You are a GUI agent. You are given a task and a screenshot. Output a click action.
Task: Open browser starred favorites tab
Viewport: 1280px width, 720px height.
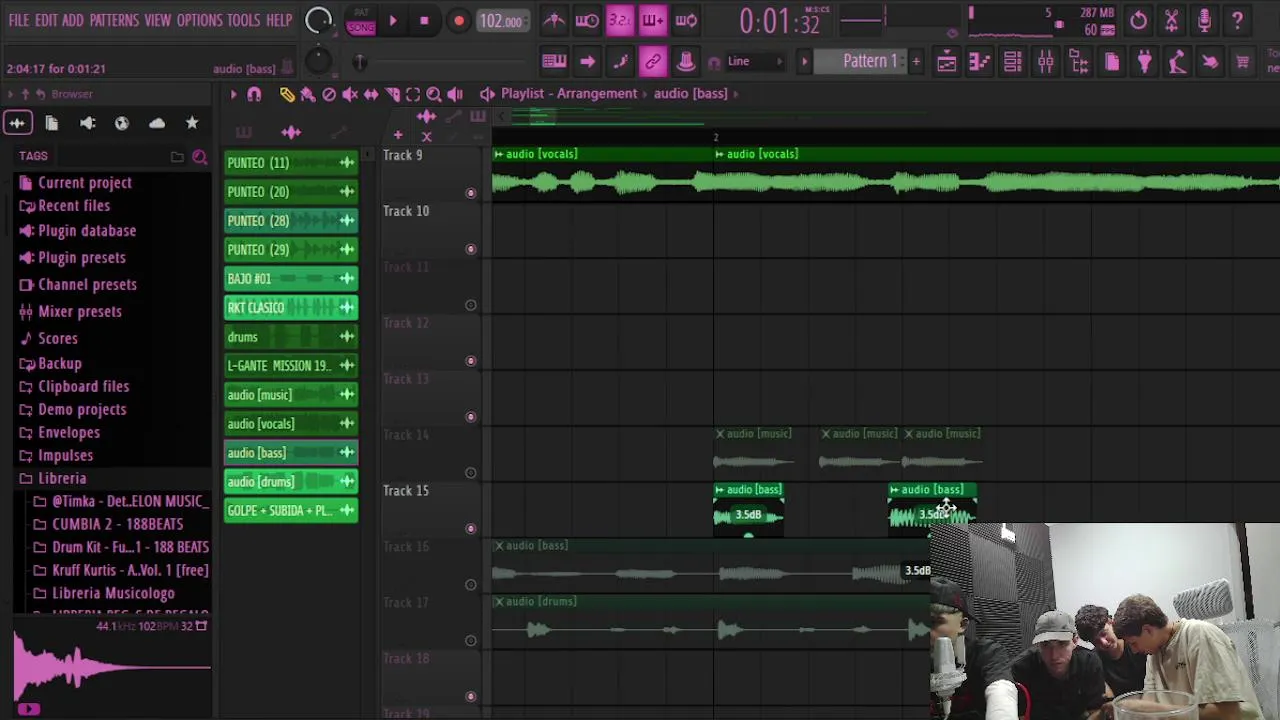click(x=192, y=123)
